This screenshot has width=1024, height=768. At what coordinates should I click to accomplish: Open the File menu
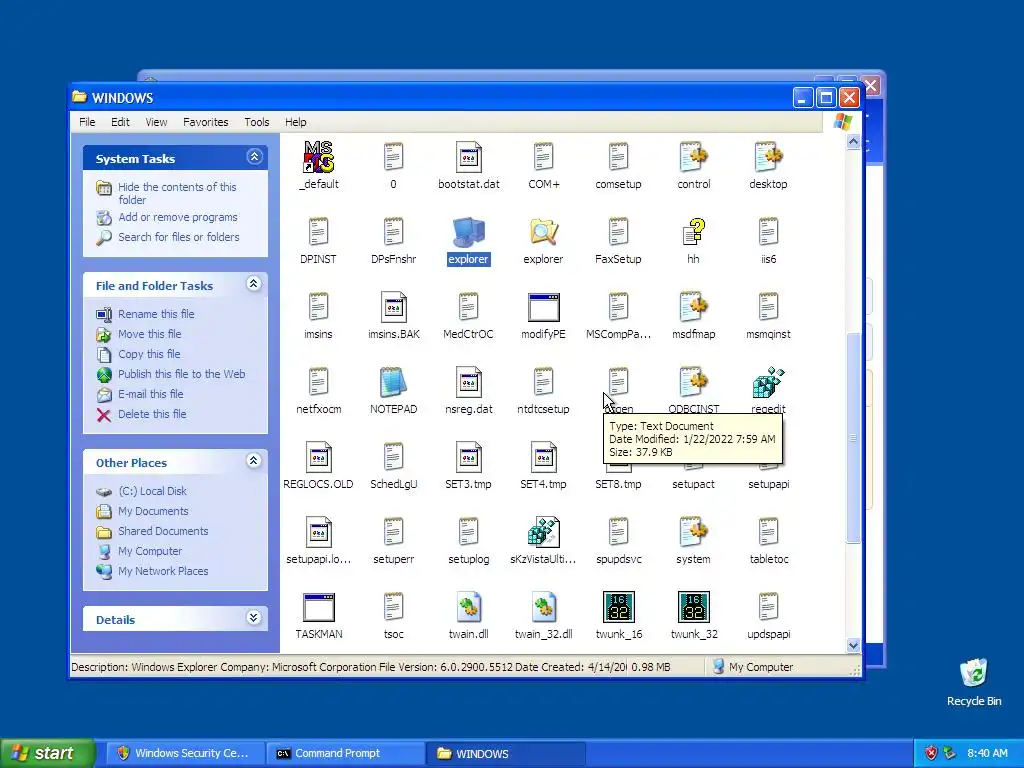tap(87, 122)
